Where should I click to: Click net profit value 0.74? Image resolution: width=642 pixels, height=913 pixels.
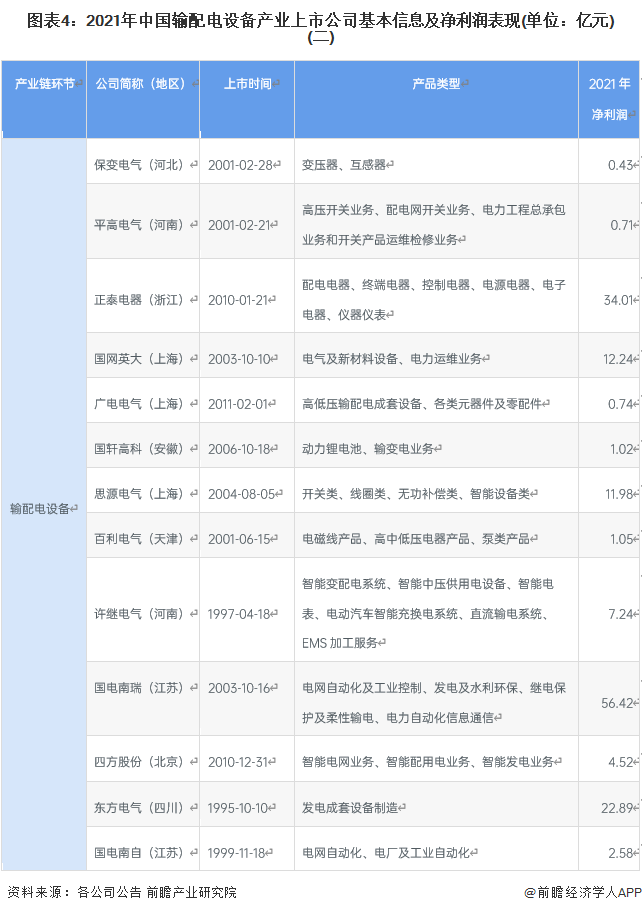620,404
